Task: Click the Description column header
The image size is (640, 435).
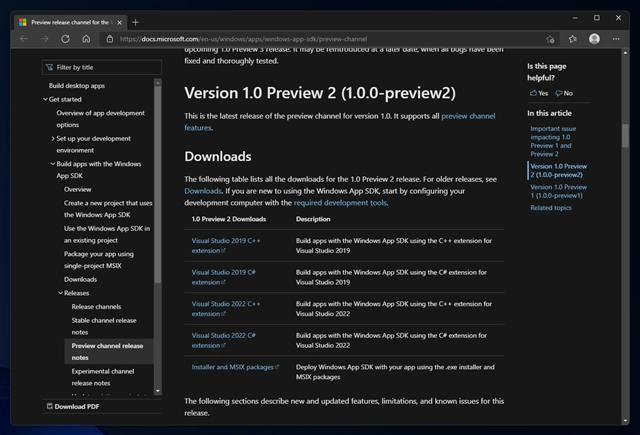Action: point(313,219)
